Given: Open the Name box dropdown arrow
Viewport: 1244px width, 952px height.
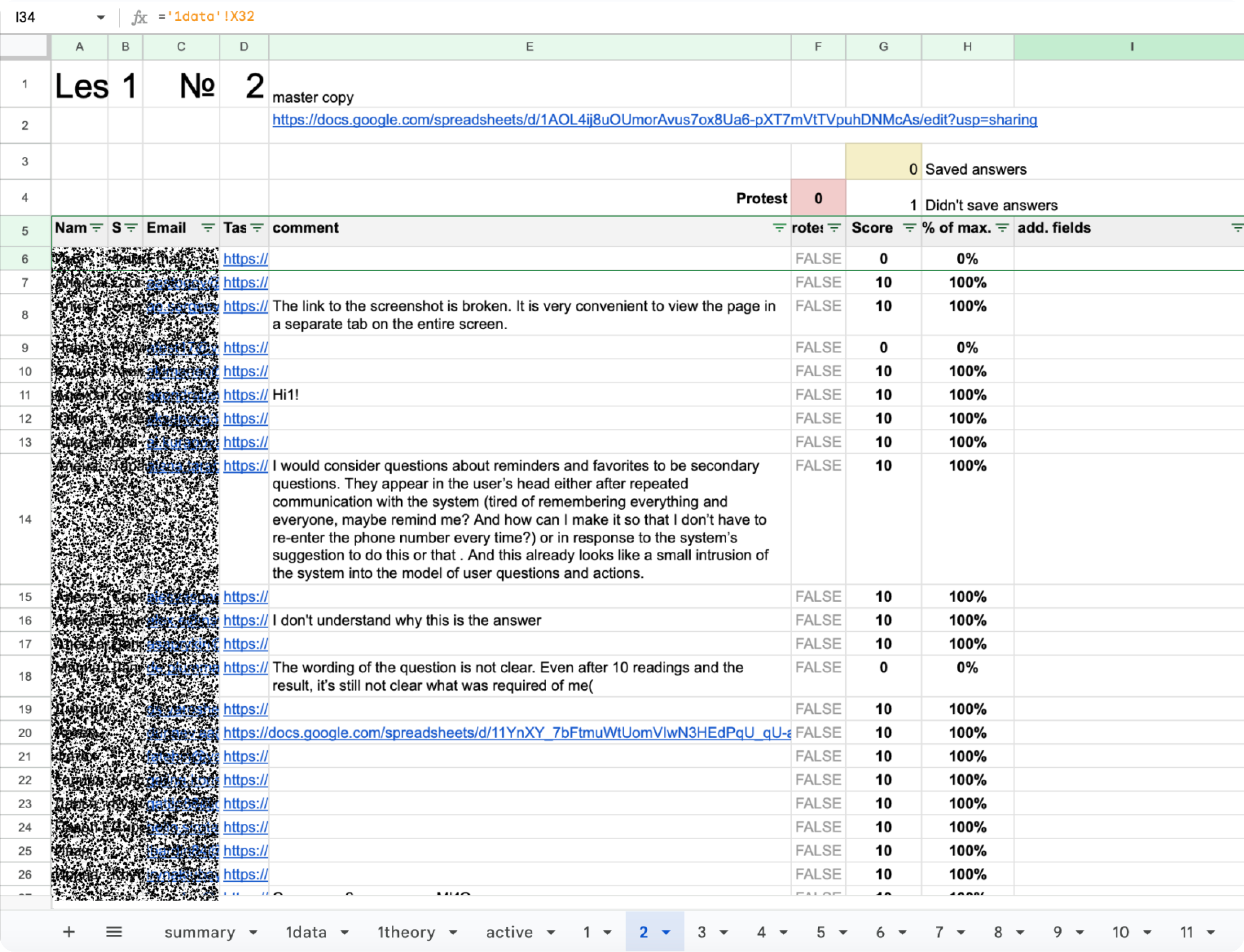Looking at the screenshot, I should [x=101, y=17].
